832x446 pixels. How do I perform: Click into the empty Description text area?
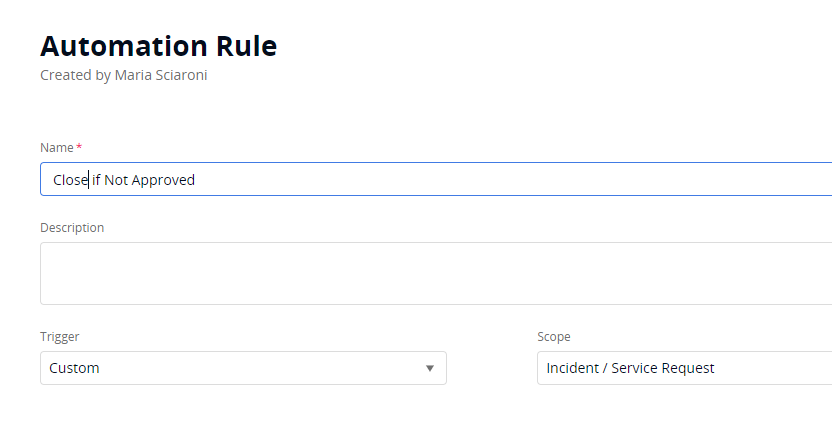click(436, 273)
